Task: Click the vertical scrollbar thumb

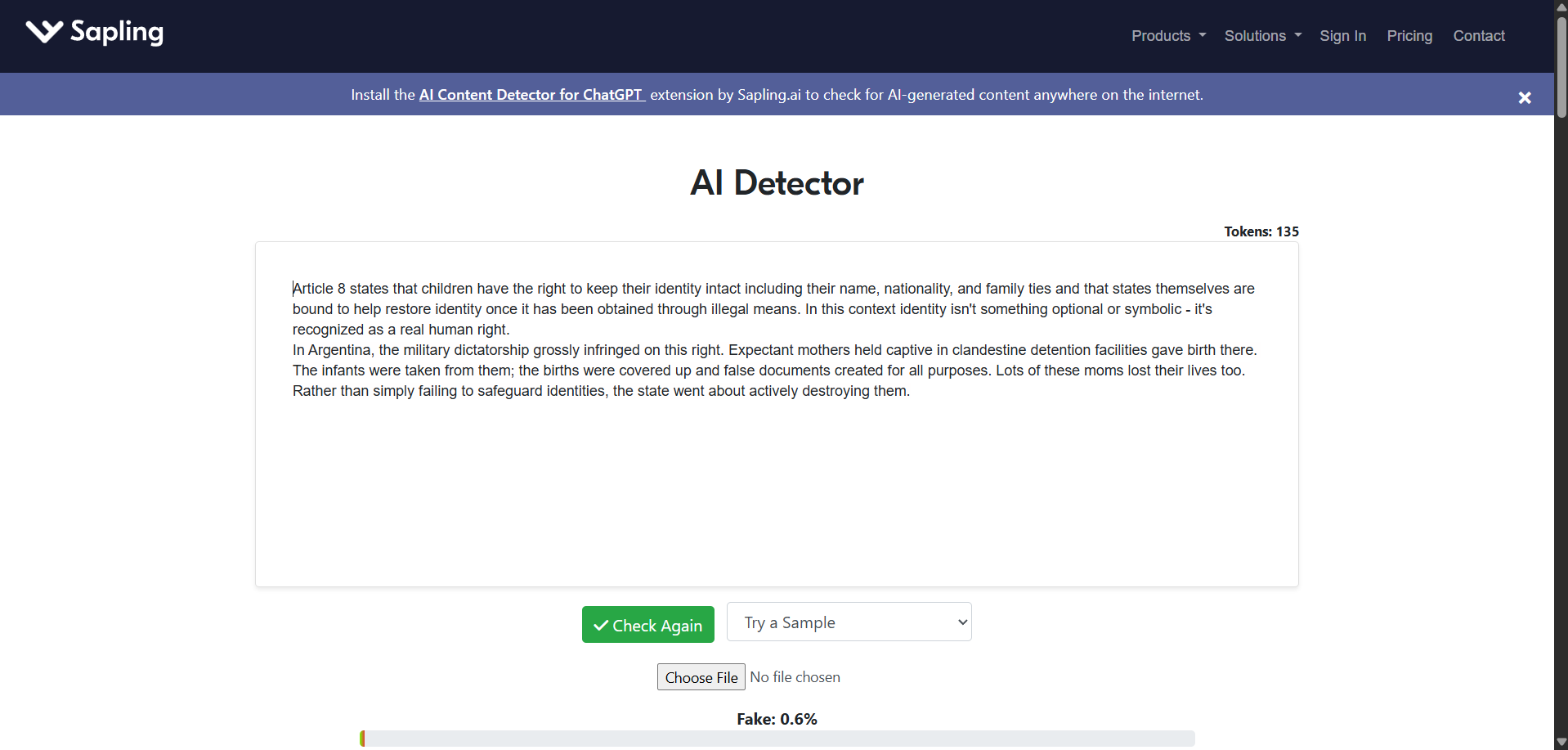Action: pos(1561,67)
